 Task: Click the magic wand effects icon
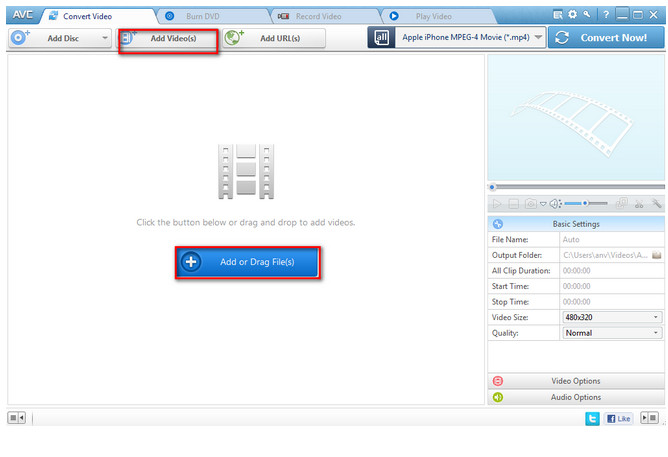click(656, 204)
